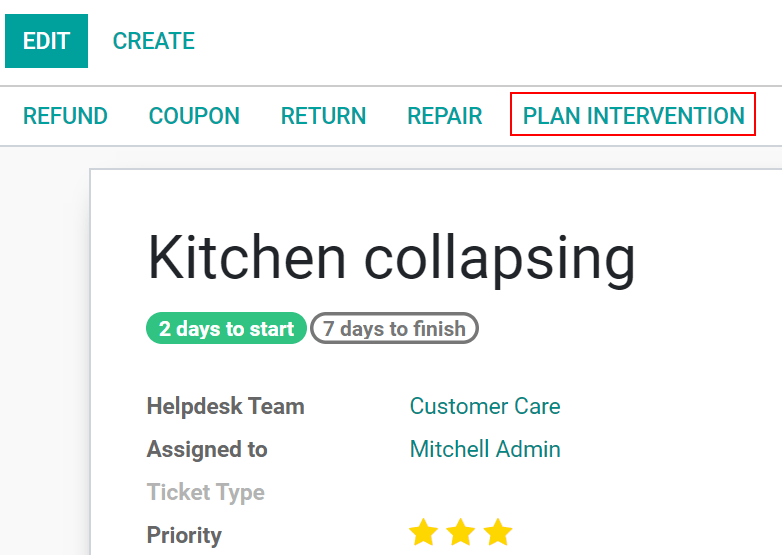Open the Customer Care helpdesk team link
Image resolution: width=782 pixels, height=555 pixels.
(x=485, y=406)
